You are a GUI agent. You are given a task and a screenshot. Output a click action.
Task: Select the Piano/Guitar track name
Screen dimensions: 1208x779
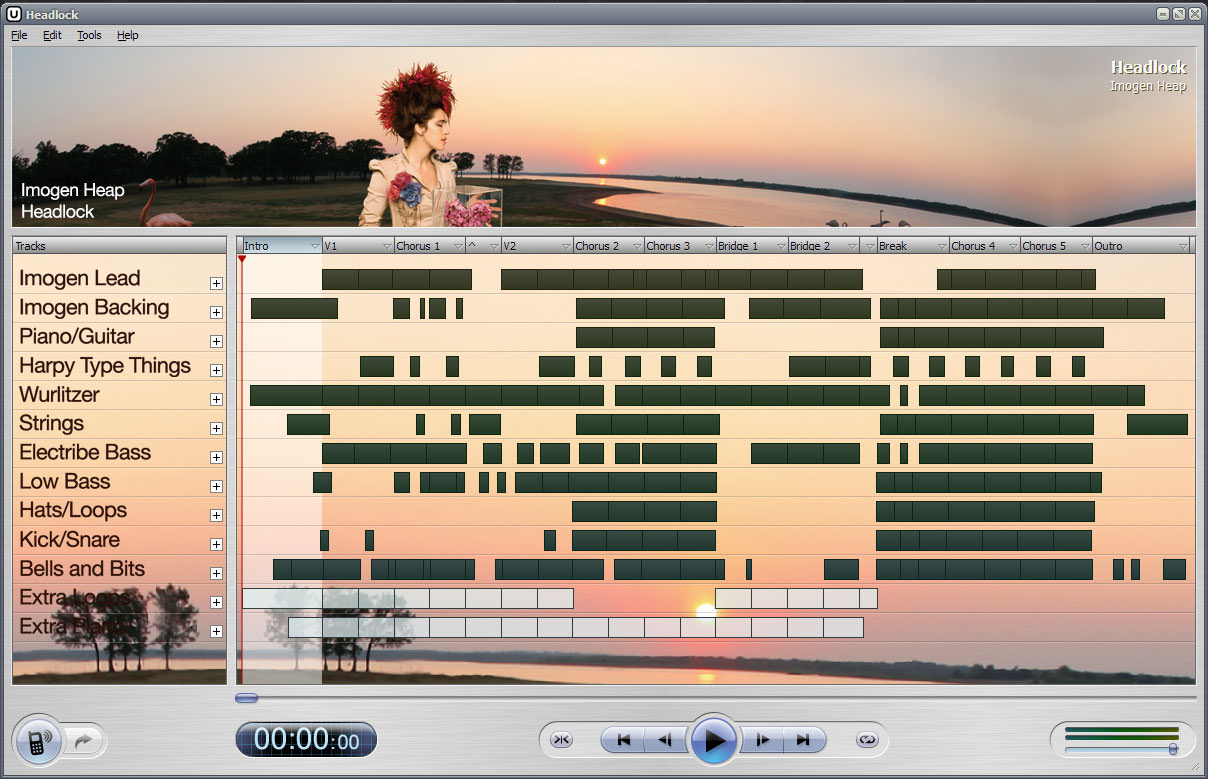pyautogui.click(x=77, y=337)
